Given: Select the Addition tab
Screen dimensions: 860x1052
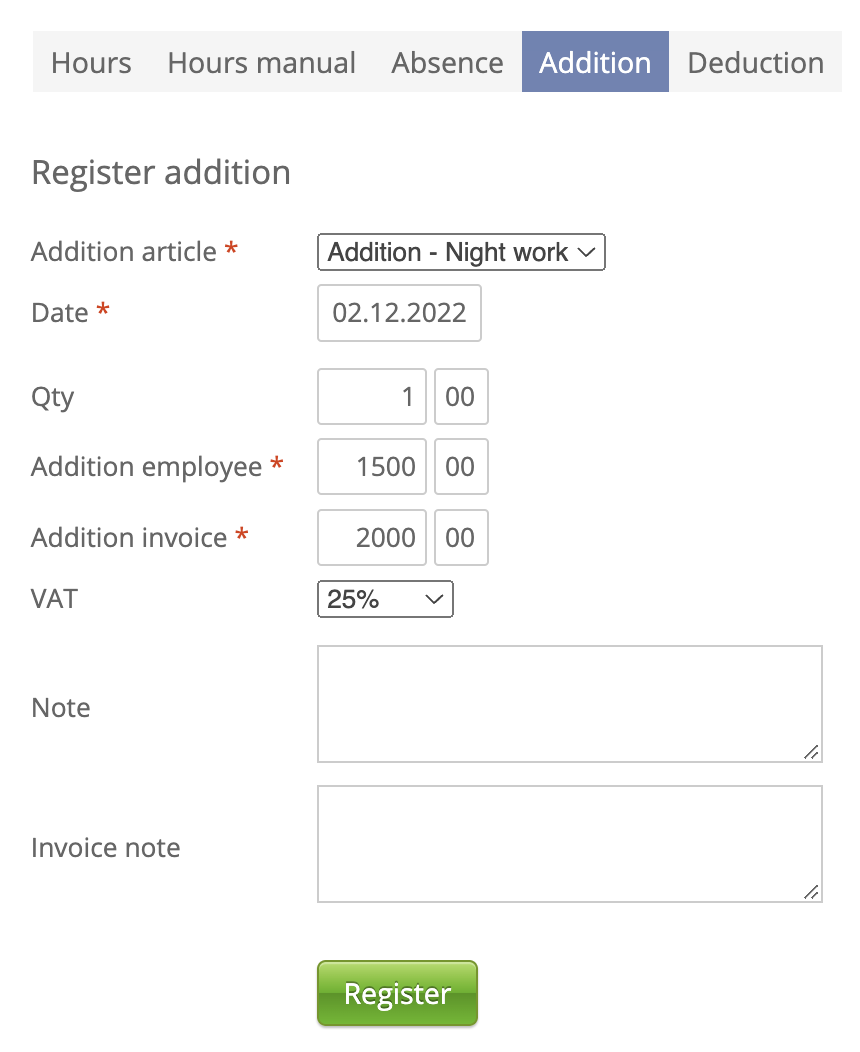Looking at the screenshot, I should [595, 63].
